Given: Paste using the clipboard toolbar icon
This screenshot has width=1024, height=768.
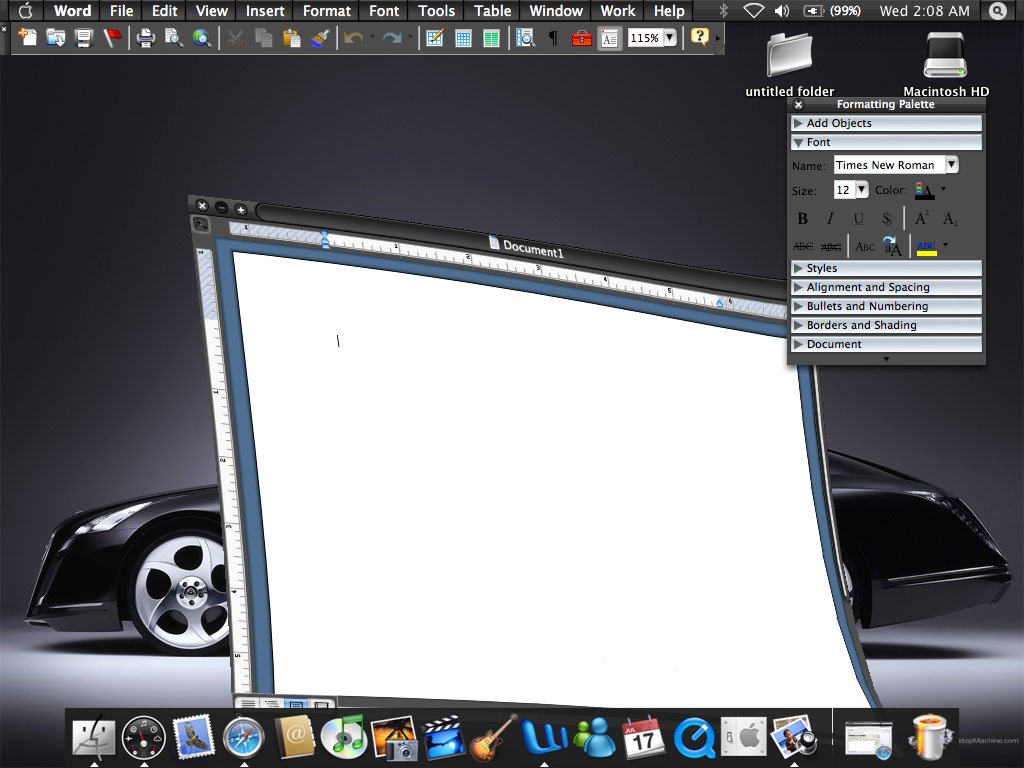Looking at the screenshot, I should point(291,38).
